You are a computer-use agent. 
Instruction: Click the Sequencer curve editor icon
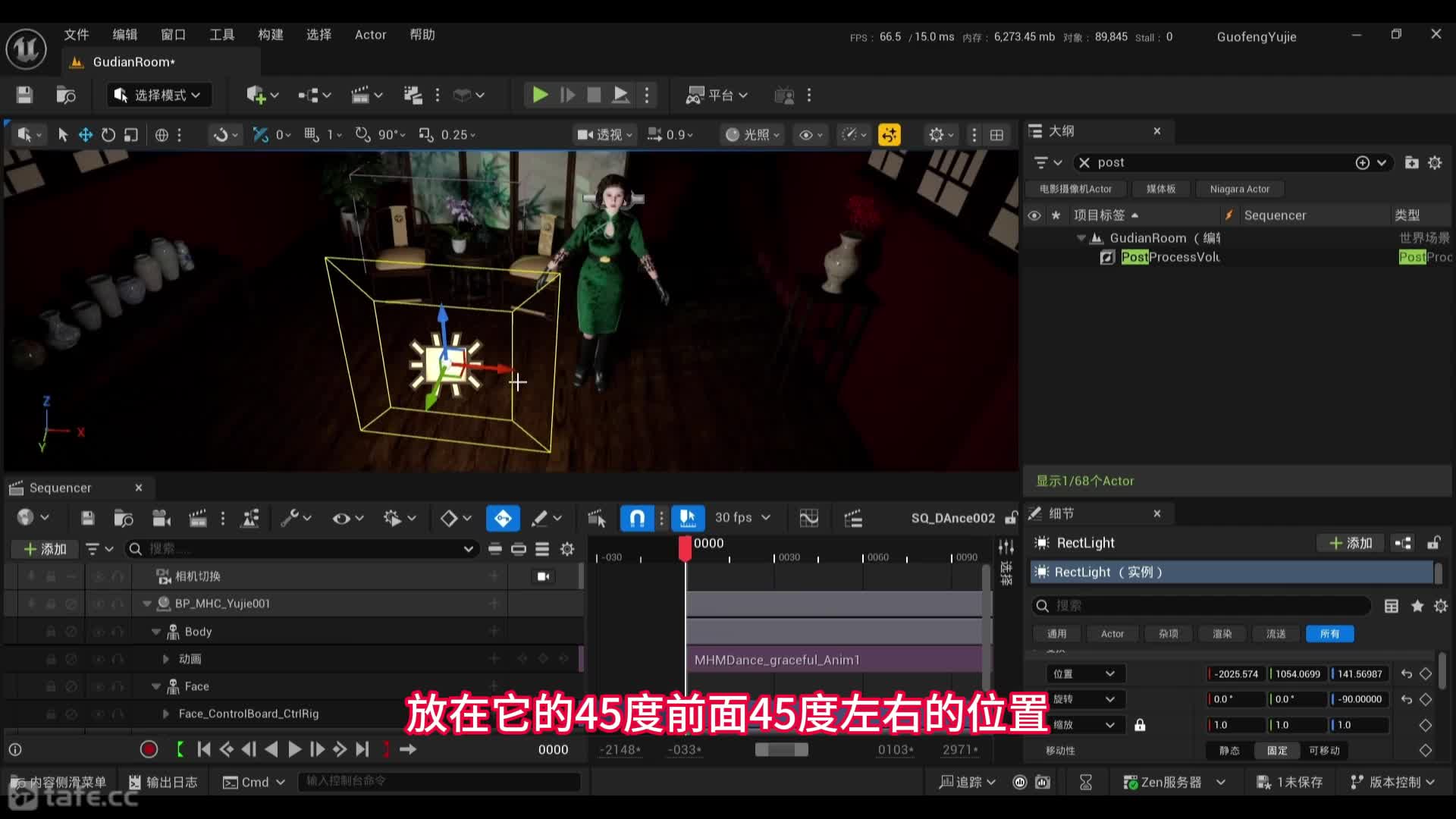point(808,518)
